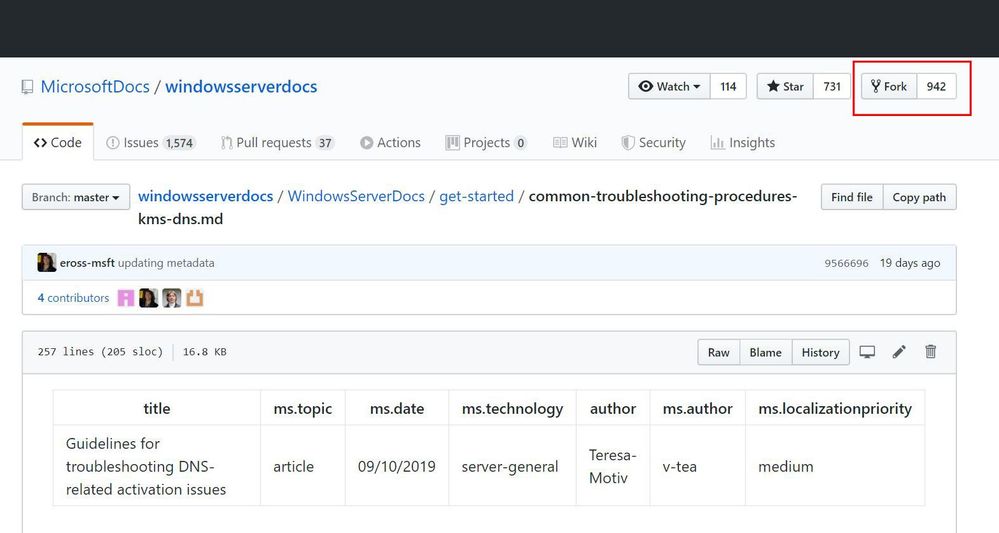Image resolution: width=999 pixels, height=533 pixels.
Task: Click the '16.8 KB' file size
Action: pos(205,352)
